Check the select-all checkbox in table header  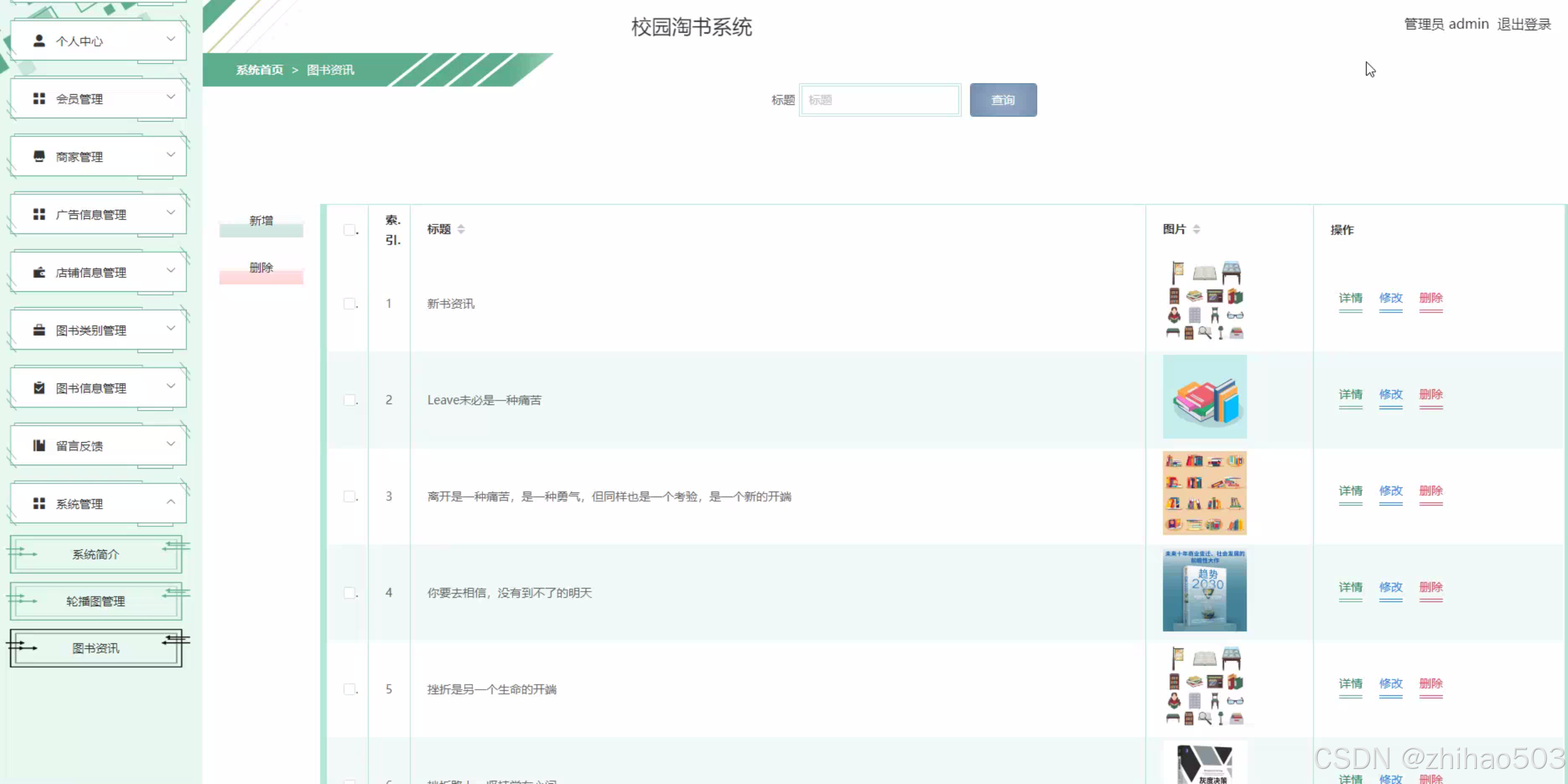click(349, 230)
